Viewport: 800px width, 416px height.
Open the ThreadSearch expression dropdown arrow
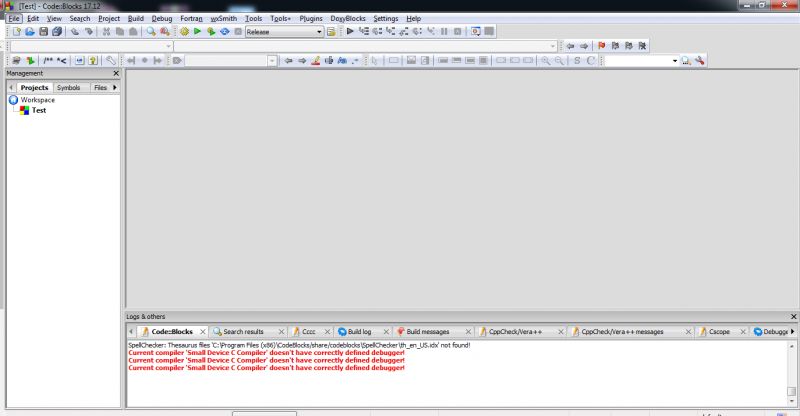pyautogui.click(x=675, y=61)
